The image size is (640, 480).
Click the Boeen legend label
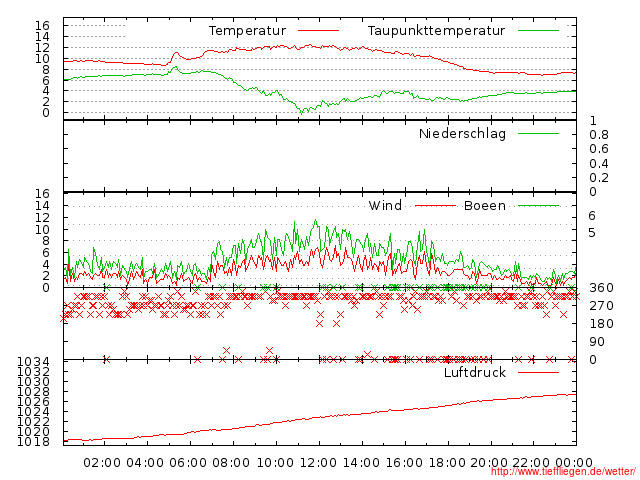(x=485, y=205)
